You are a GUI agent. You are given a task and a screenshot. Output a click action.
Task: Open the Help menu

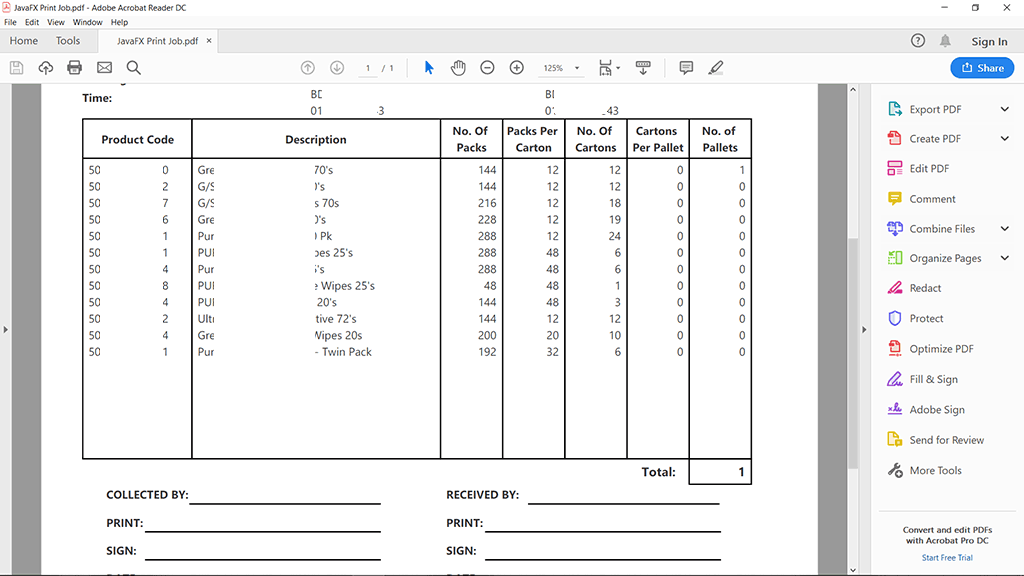(119, 22)
